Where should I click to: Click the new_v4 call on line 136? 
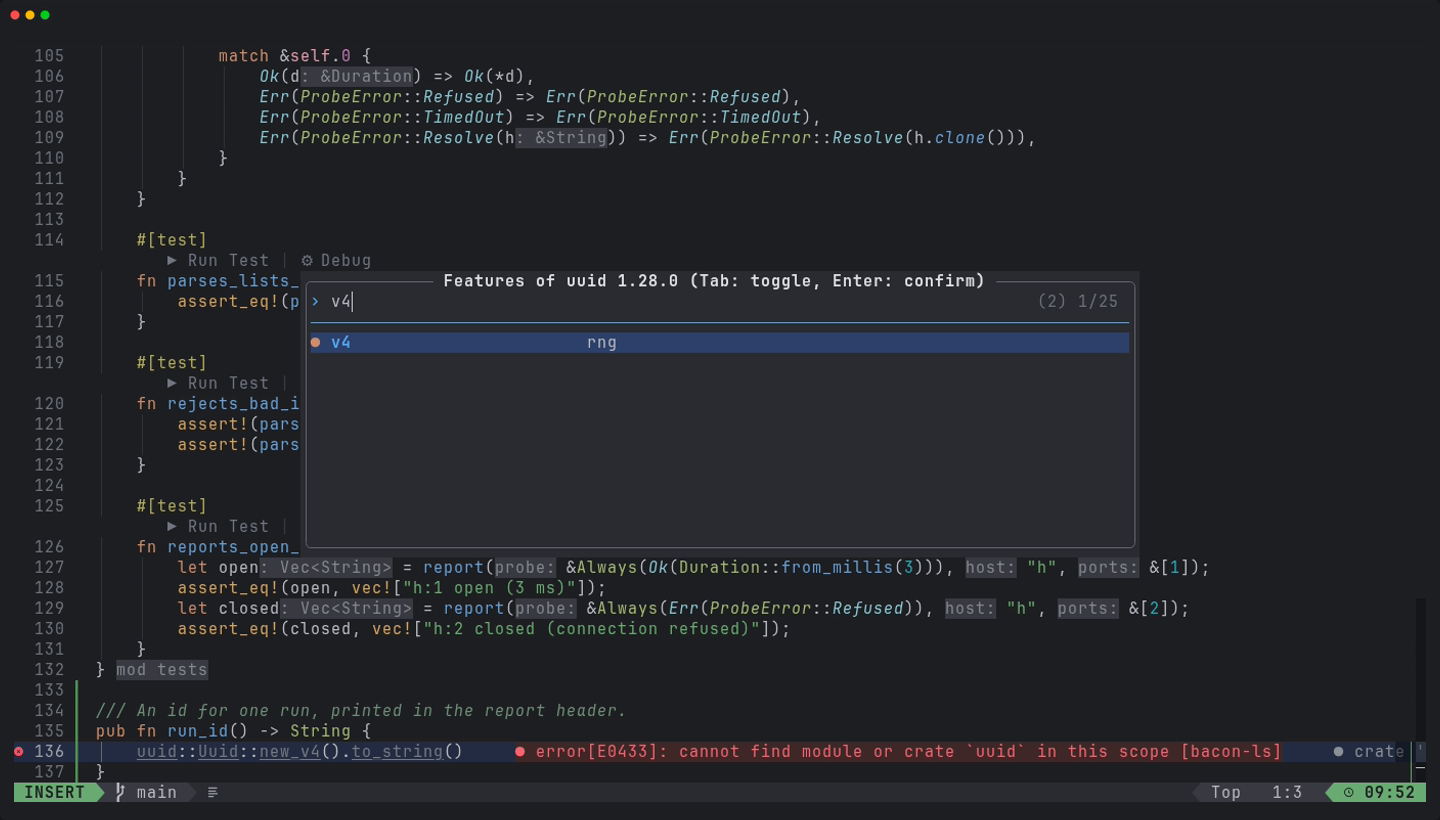tap(290, 751)
